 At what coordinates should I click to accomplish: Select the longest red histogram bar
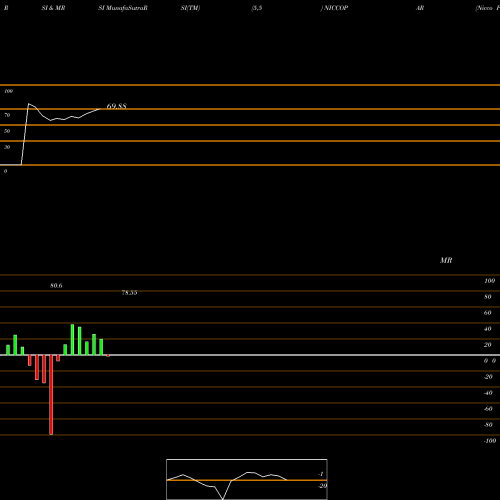(x=51, y=395)
